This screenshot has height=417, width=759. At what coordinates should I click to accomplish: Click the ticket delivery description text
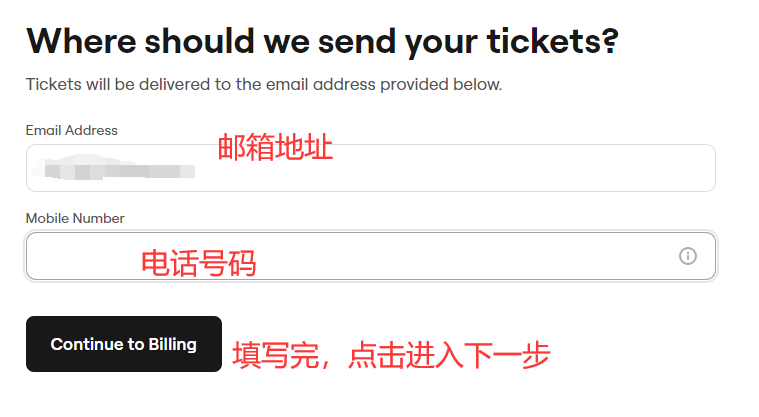coord(263,84)
